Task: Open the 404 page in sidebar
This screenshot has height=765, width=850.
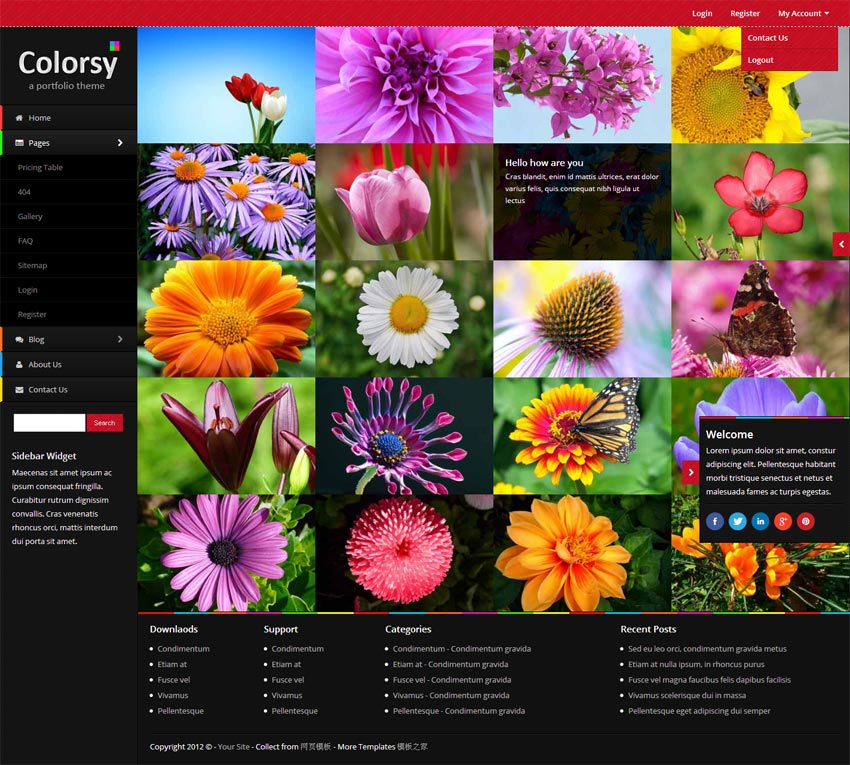Action: pos(24,192)
